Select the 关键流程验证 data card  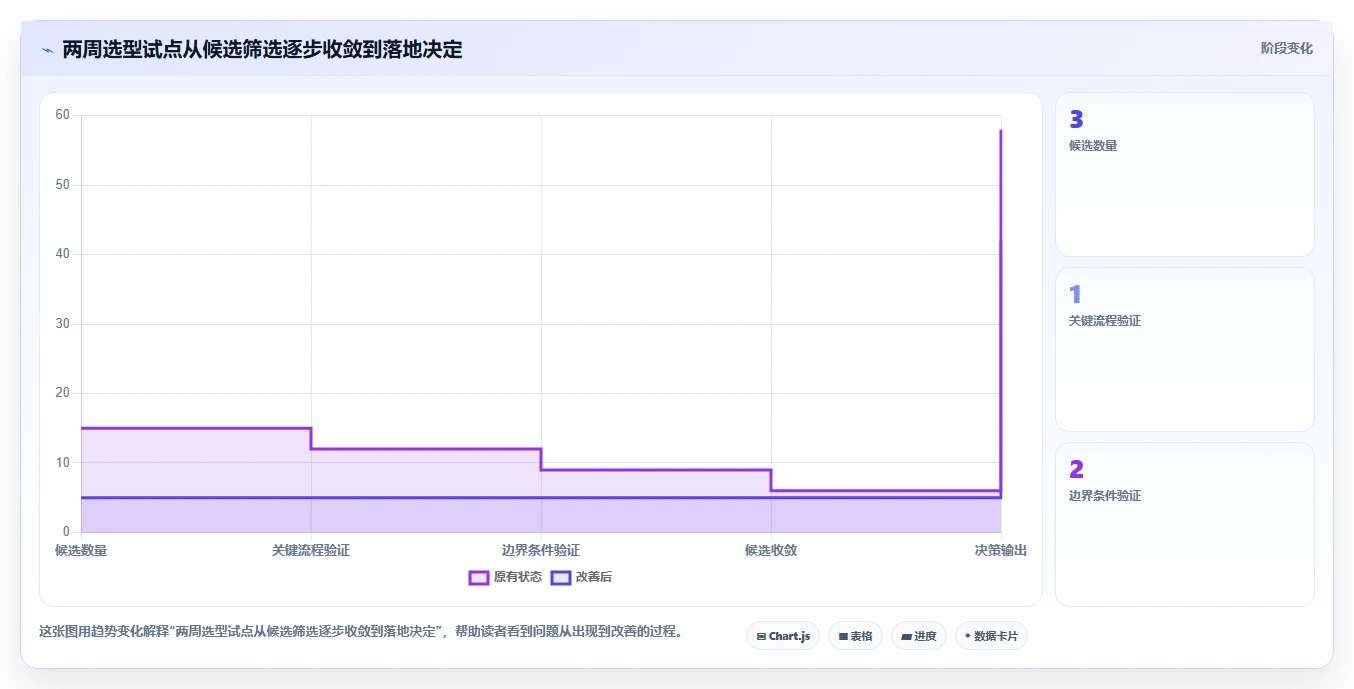tap(1185, 349)
